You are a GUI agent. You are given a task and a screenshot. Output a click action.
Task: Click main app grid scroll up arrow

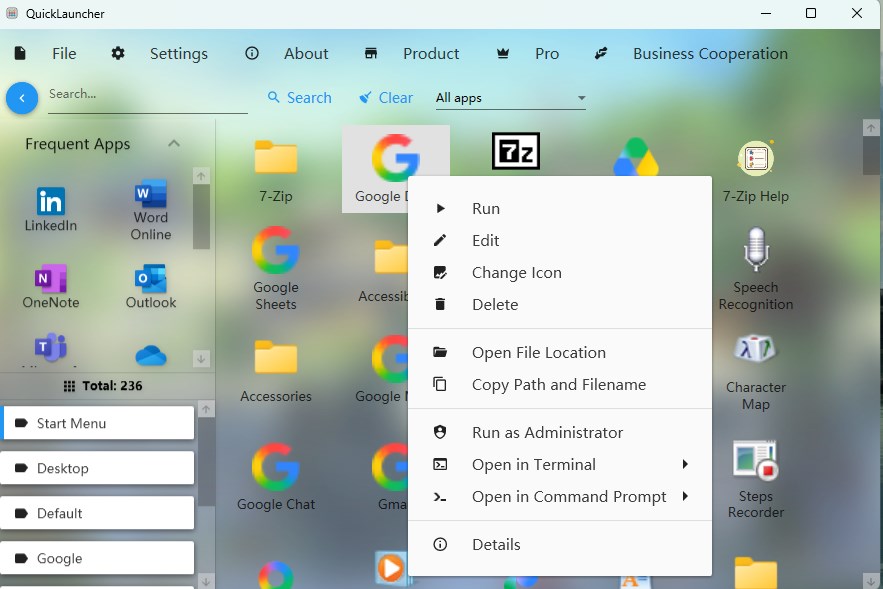pyautogui.click(x=871, y=128)
